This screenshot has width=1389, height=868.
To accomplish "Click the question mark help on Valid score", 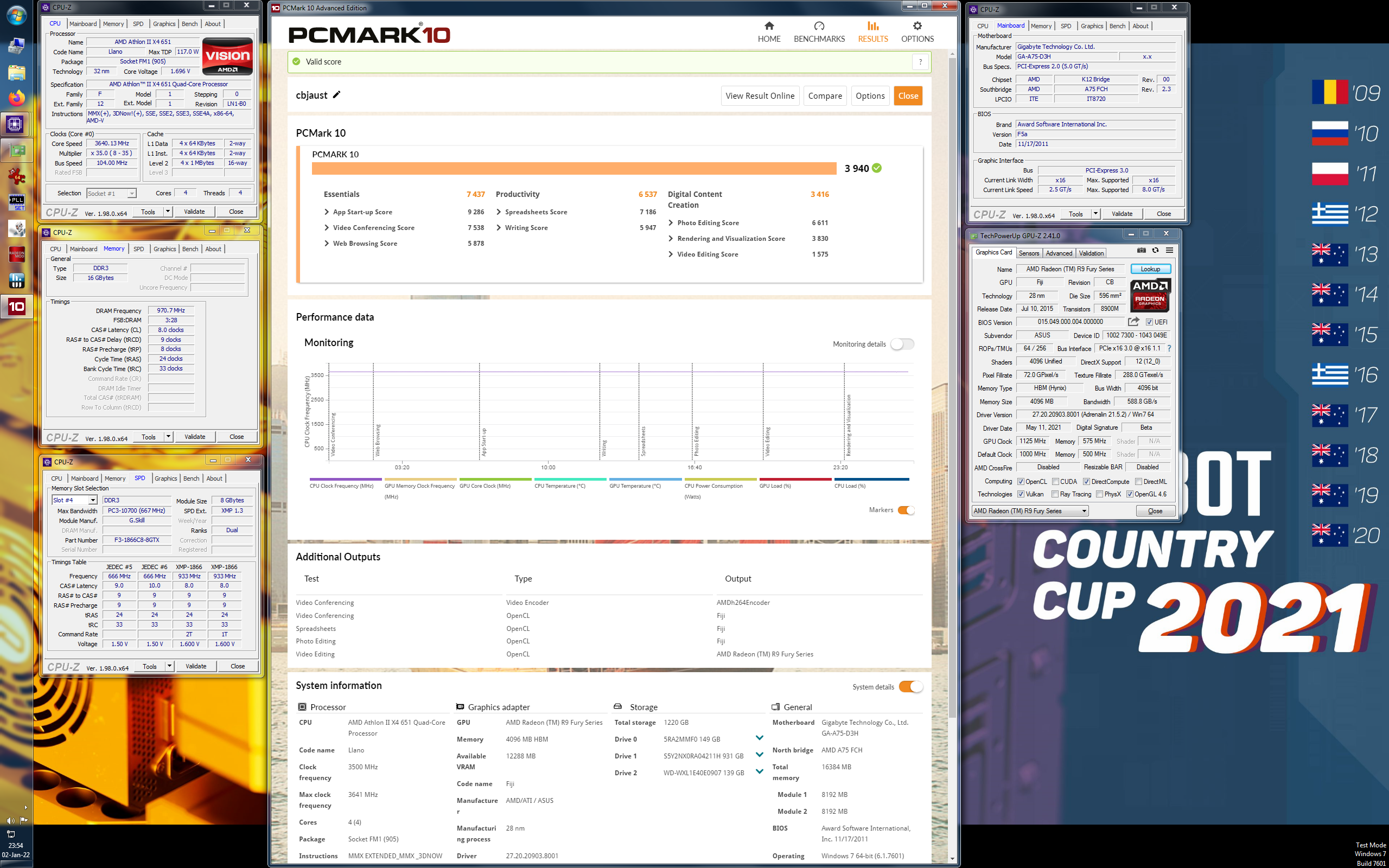I will pyautogui.click(x=920, y=62).
